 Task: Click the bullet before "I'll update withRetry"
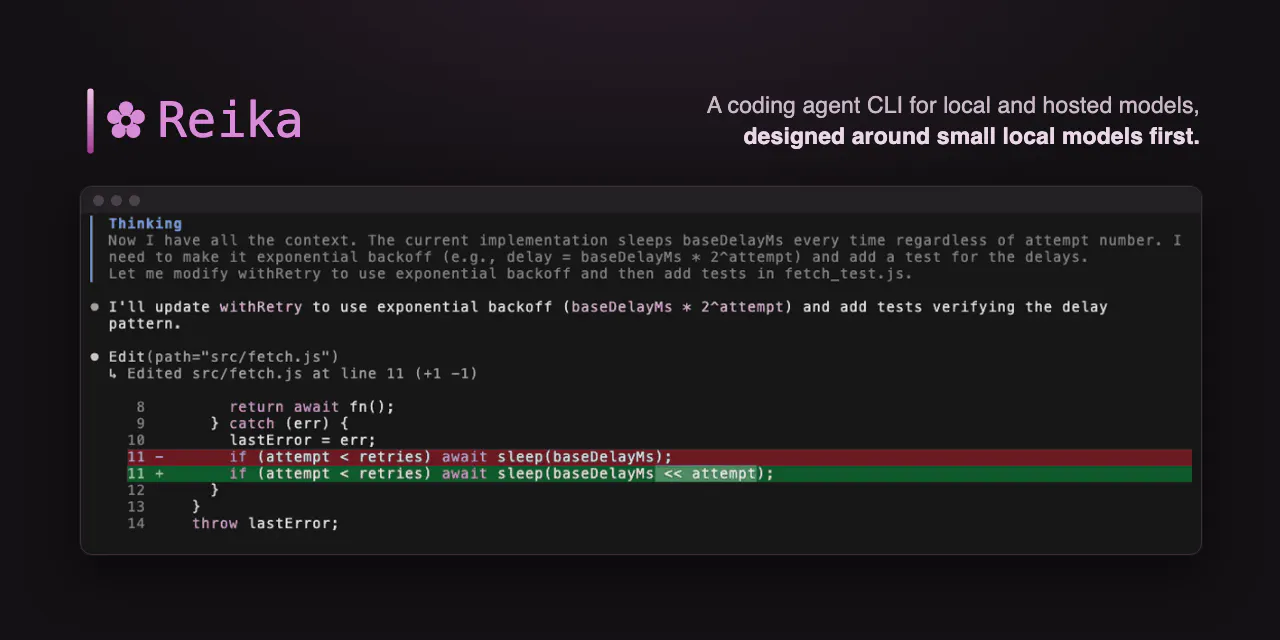click(x=95, y=307)
